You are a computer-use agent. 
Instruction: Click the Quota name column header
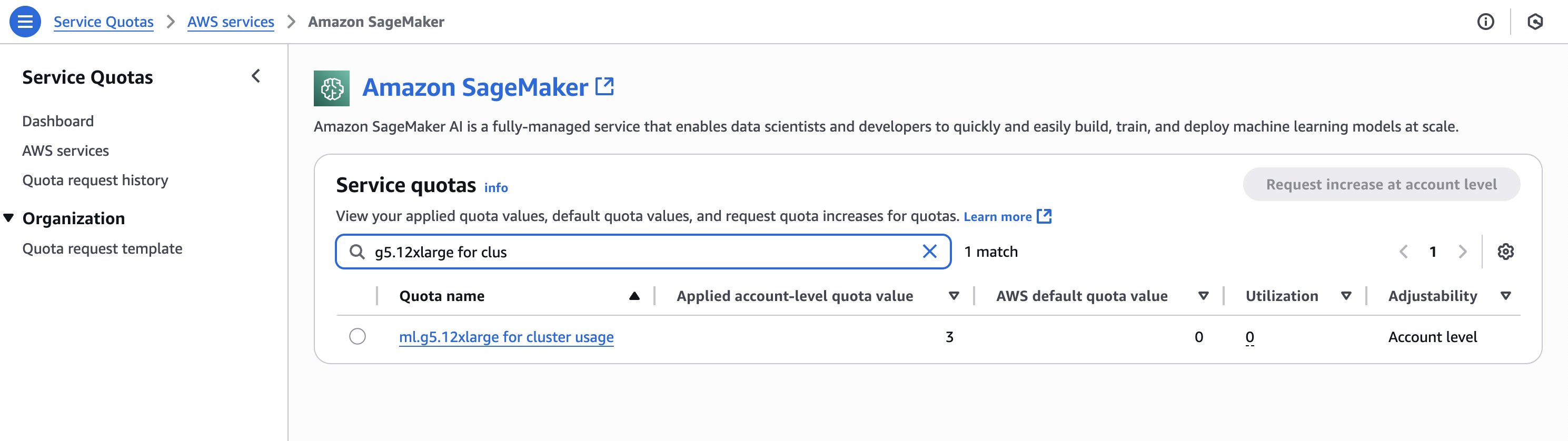pyautogui.click(x=442, y=296)
